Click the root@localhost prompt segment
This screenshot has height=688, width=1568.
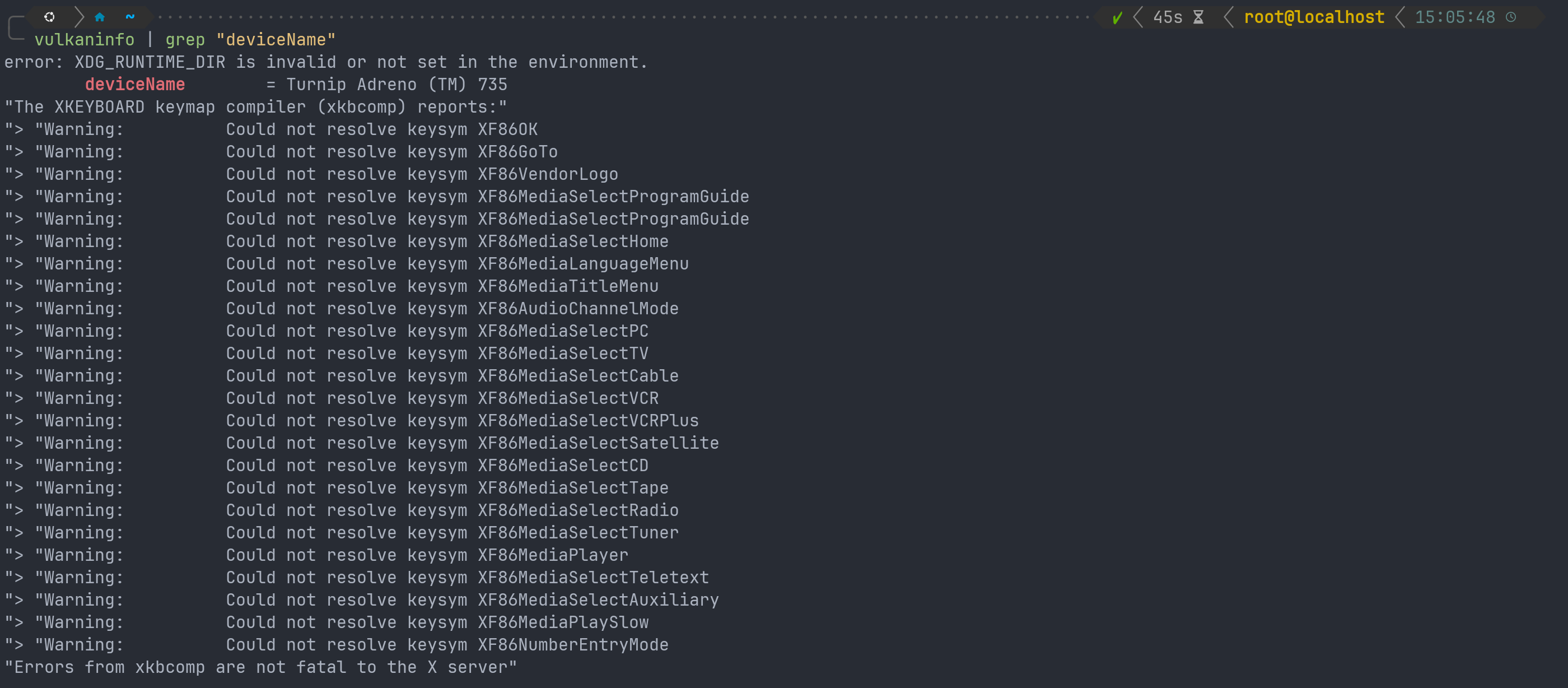[x=1314, y=17]
